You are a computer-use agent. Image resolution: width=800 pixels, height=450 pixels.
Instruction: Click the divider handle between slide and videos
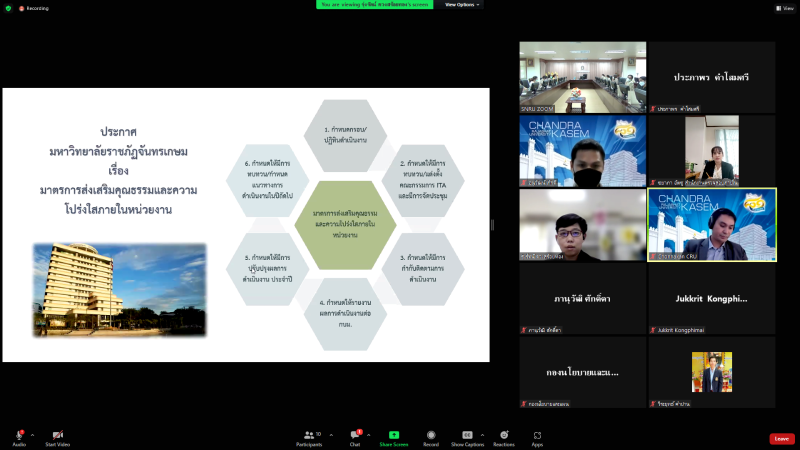point(492,225)
